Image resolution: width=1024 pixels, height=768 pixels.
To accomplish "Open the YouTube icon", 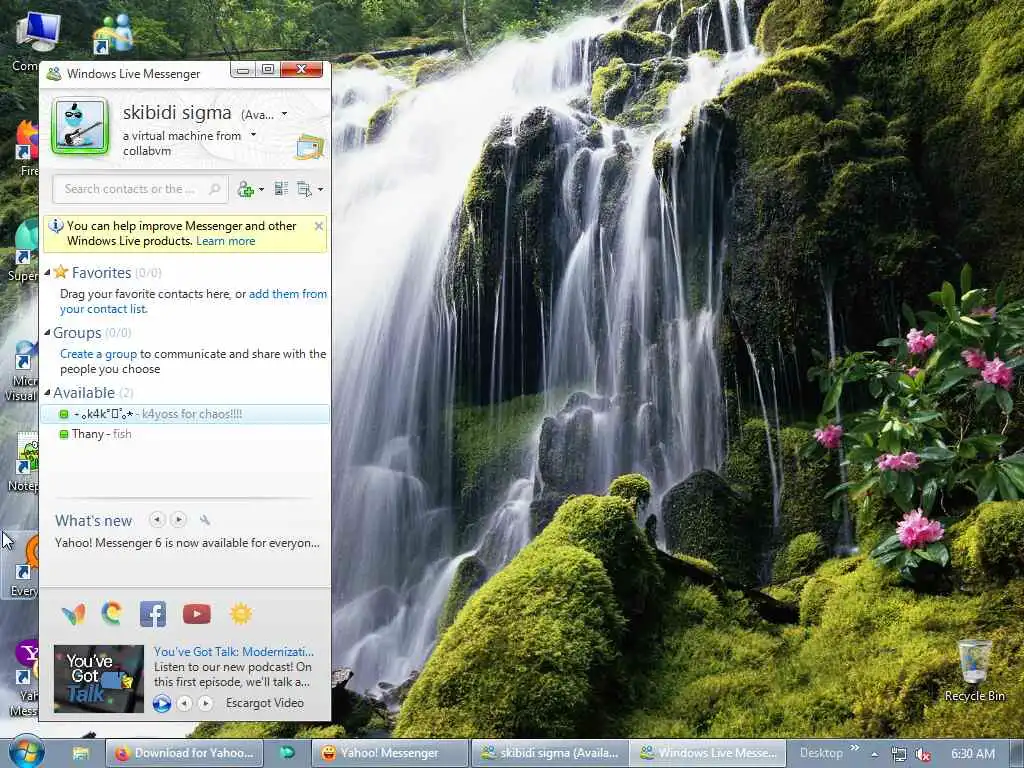I will [197, 614].
